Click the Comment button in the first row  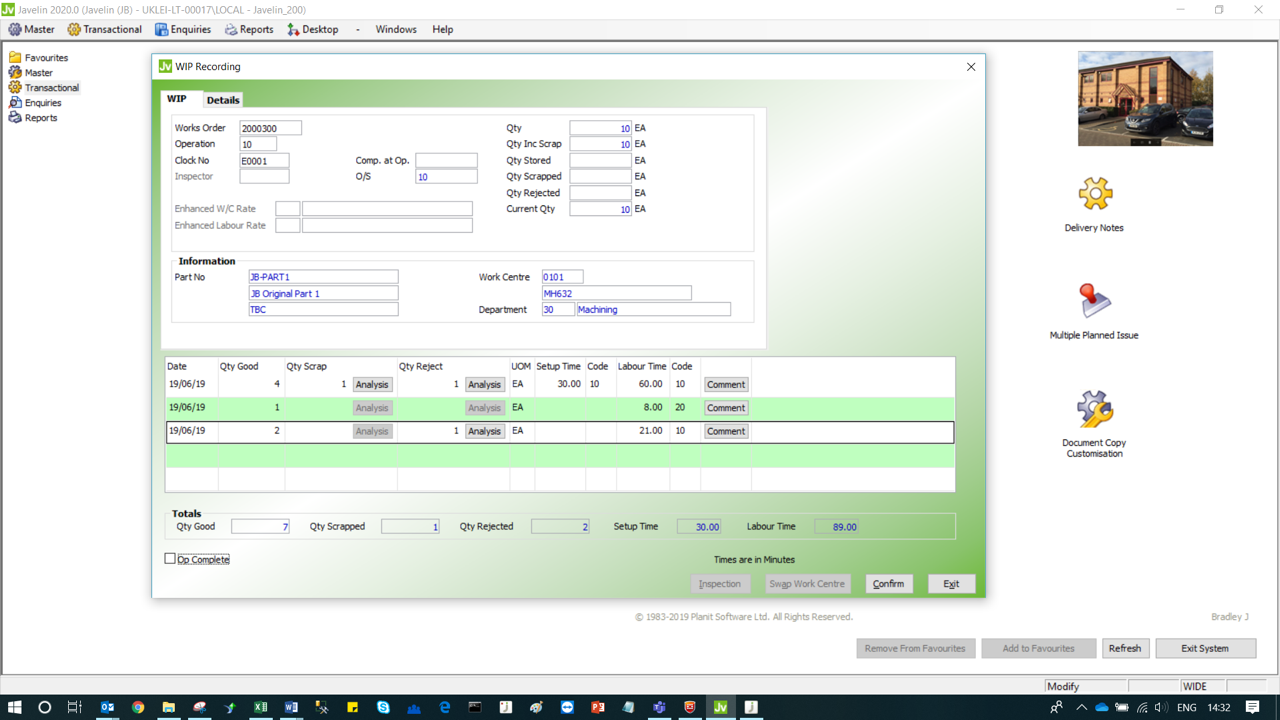click(x=726, y=384)
